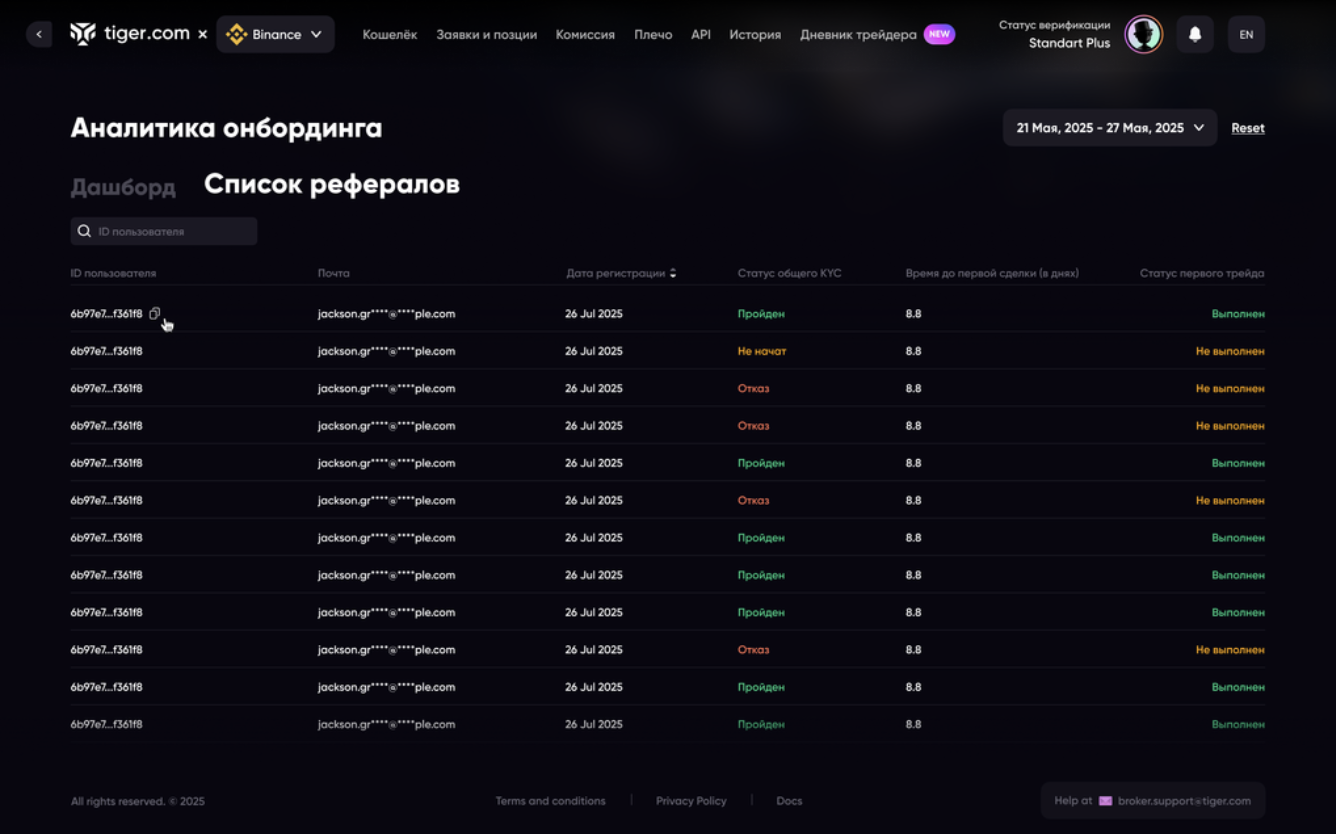Click the Reset link

[1247, 128]
